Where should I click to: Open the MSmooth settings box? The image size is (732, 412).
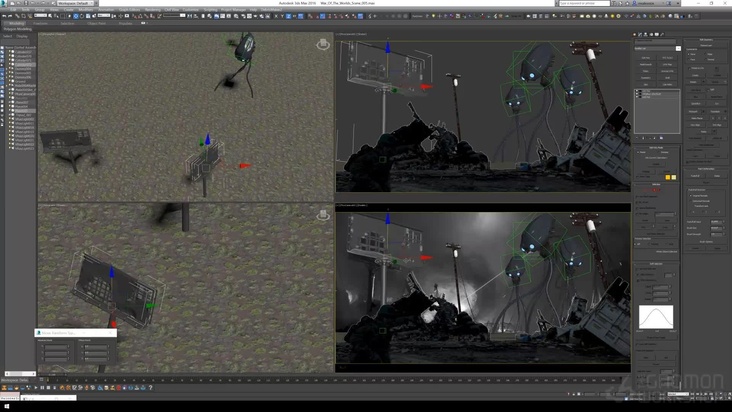(x=704, y=111)
